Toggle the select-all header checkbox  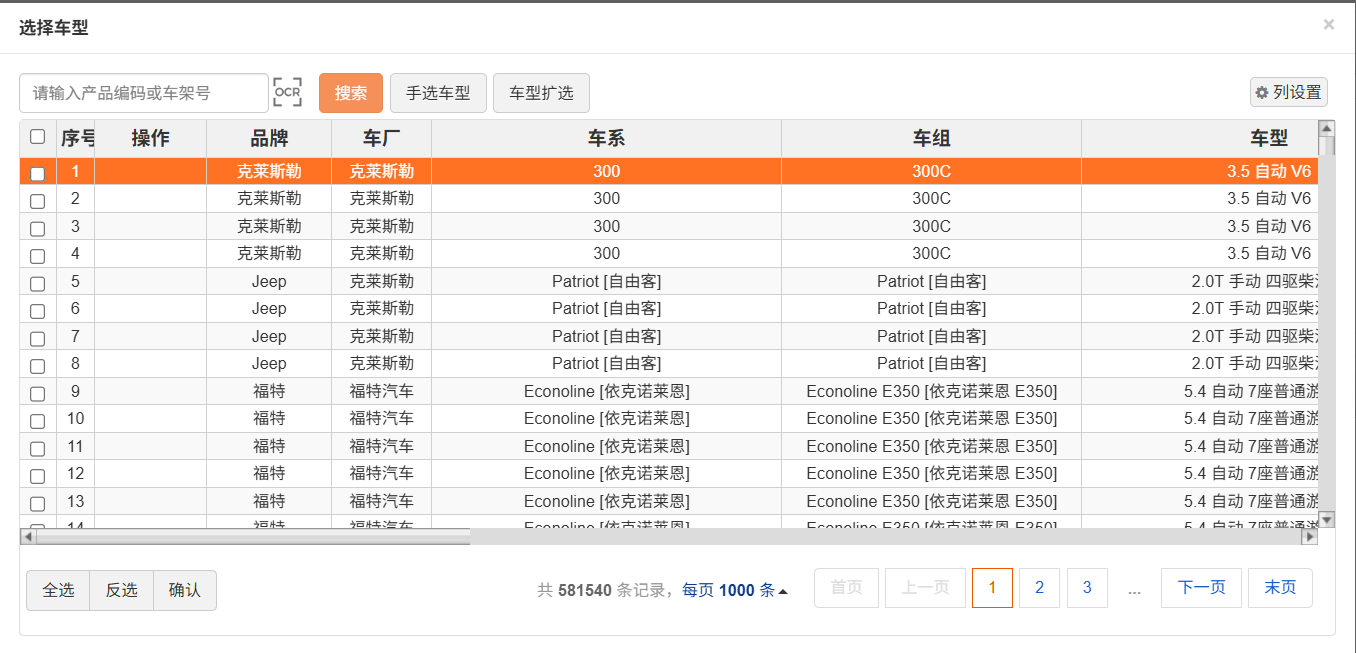(x=37, y=137)
